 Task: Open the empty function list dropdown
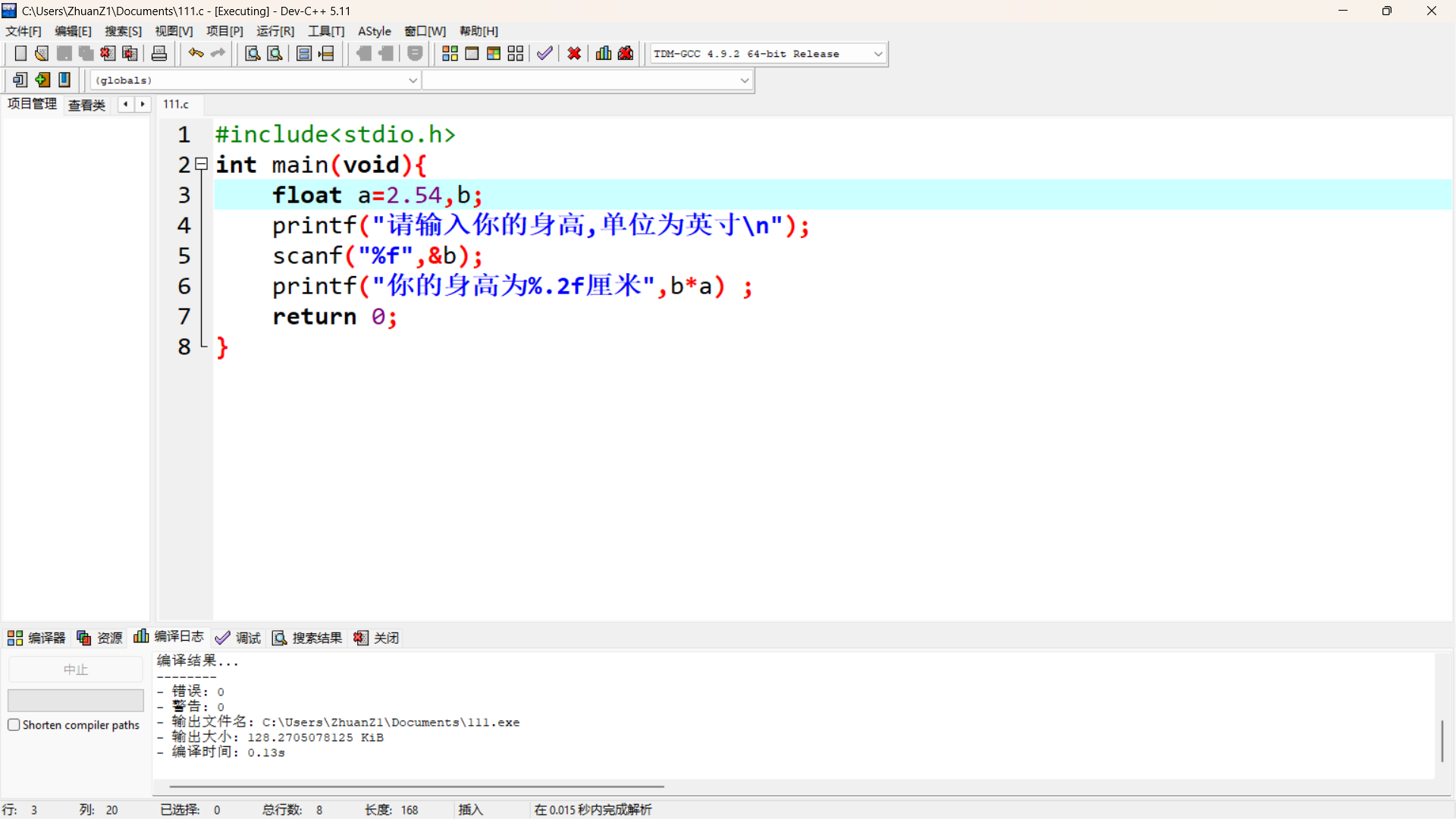[744, 80]
